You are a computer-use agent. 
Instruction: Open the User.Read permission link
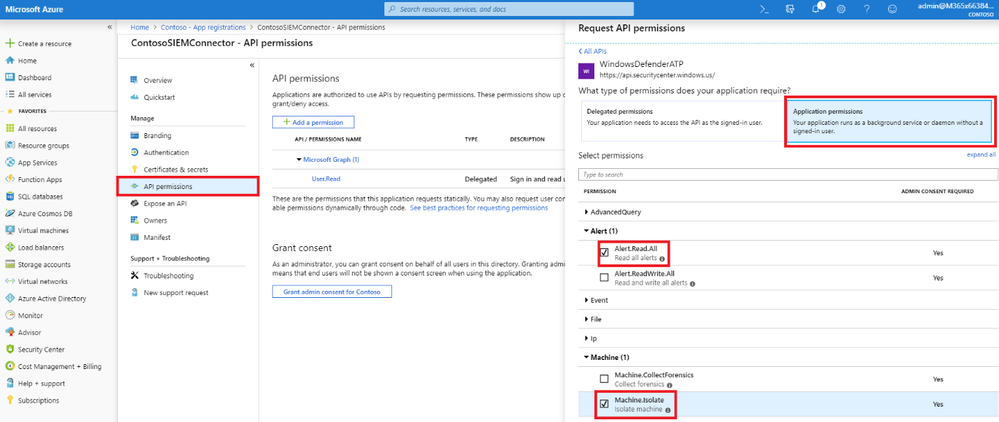pyautogui.click(x=326, y=180)
